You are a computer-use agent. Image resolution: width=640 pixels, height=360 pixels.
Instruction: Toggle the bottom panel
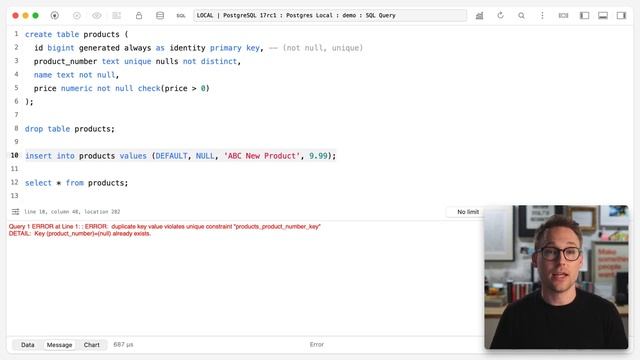point(603,16)
